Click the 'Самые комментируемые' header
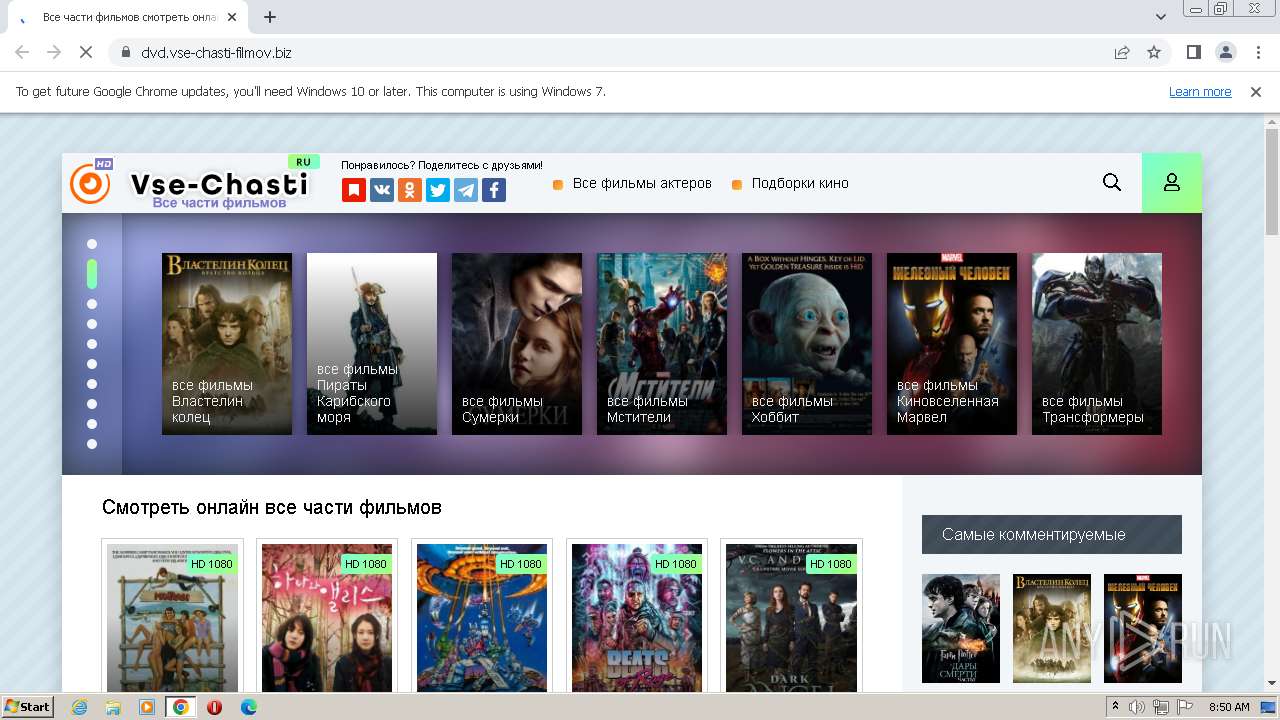The image size is (1280, 720). [x=1052, y=534]
